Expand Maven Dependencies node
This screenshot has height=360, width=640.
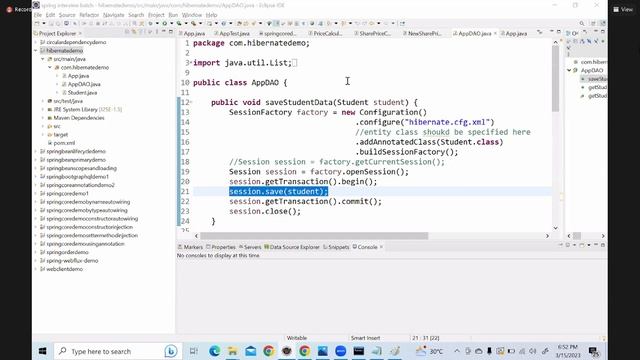pyautogui.click(x=43, y=118)
